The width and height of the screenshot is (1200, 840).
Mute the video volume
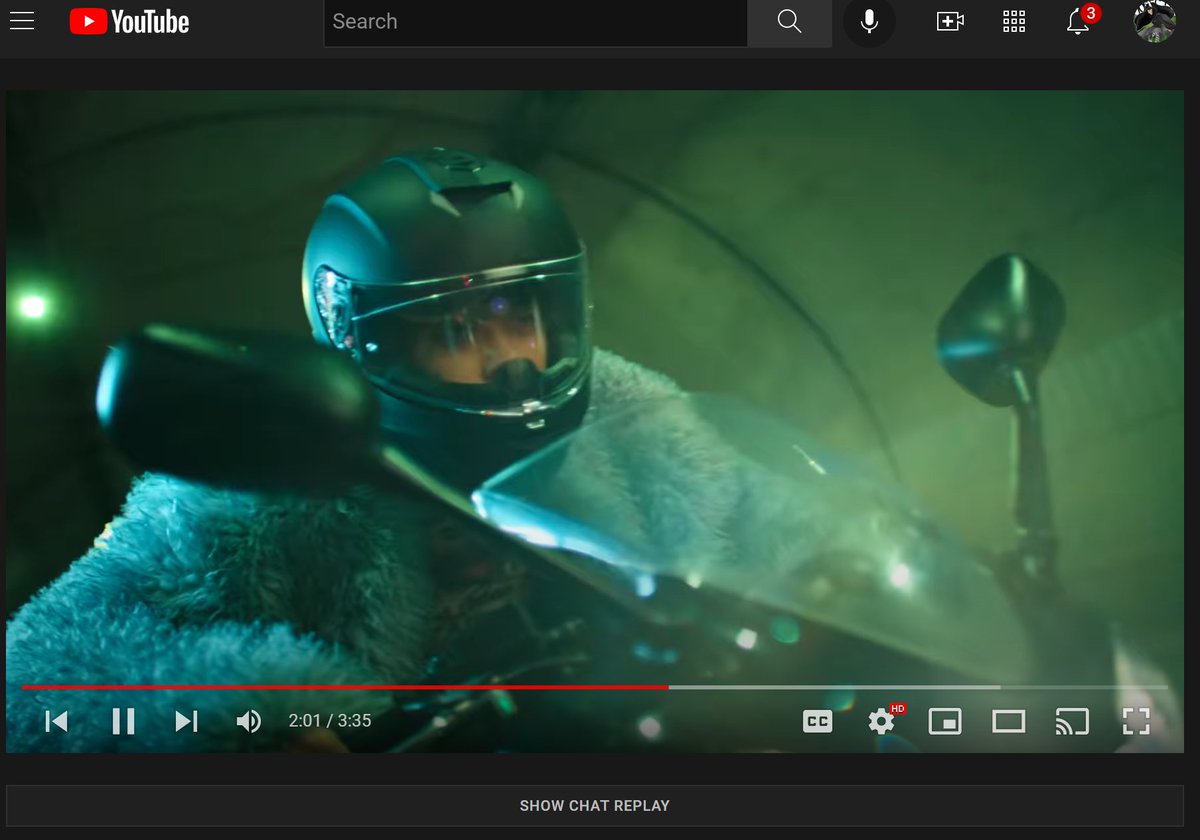[x=249, y=721]
